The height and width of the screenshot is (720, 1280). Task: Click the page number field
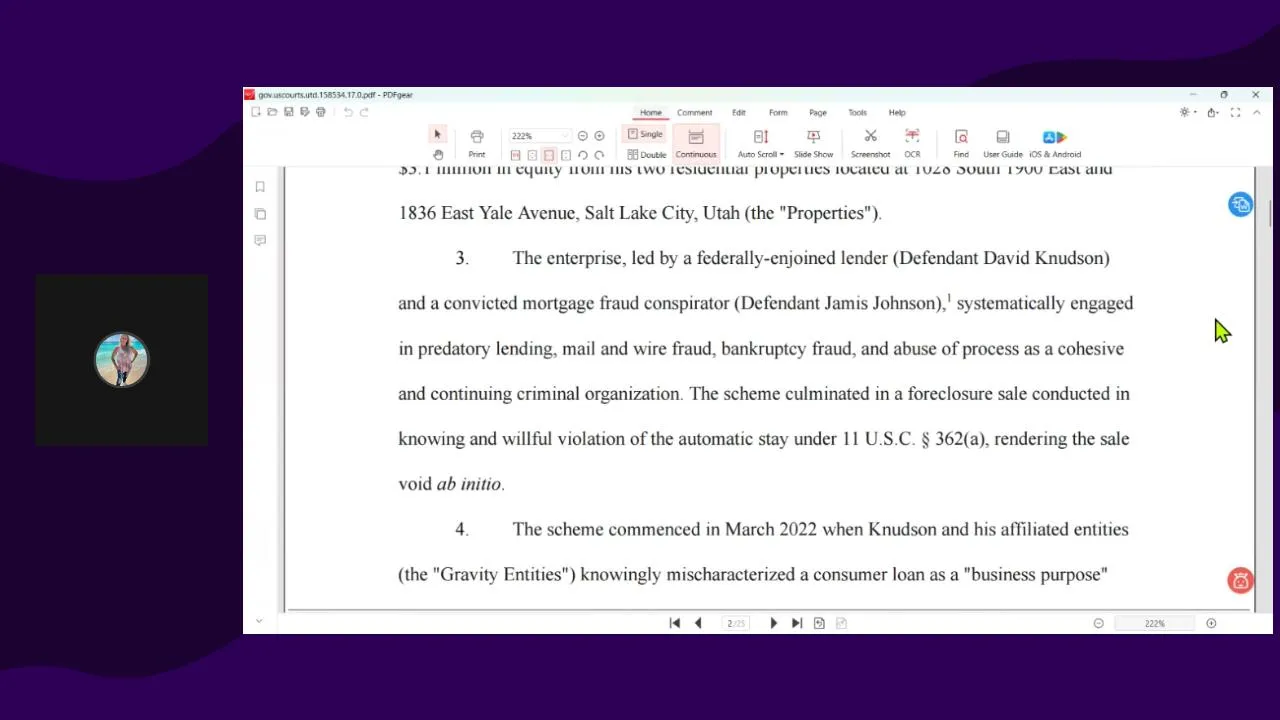point(736,623)
